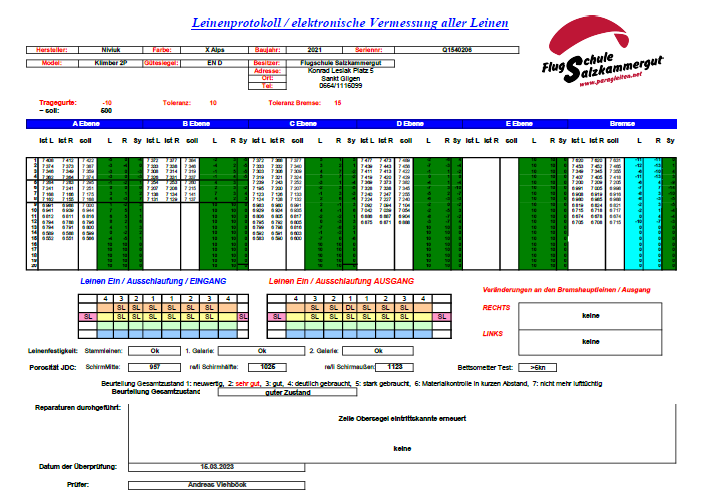703x500 pixels.
Task: Click the 'Tragegurte:' label
Action: 58,103
